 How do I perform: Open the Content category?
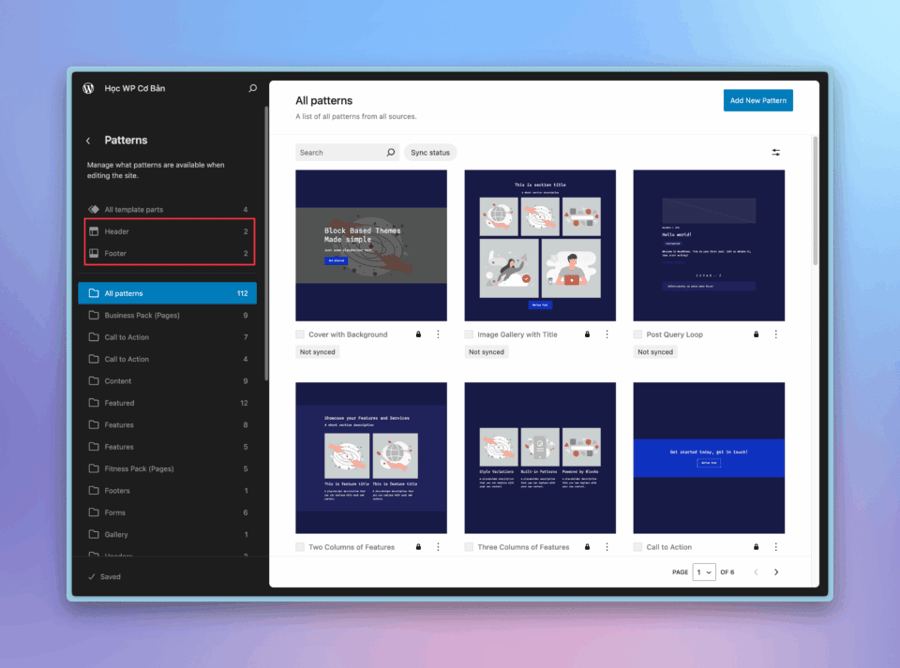168,381
